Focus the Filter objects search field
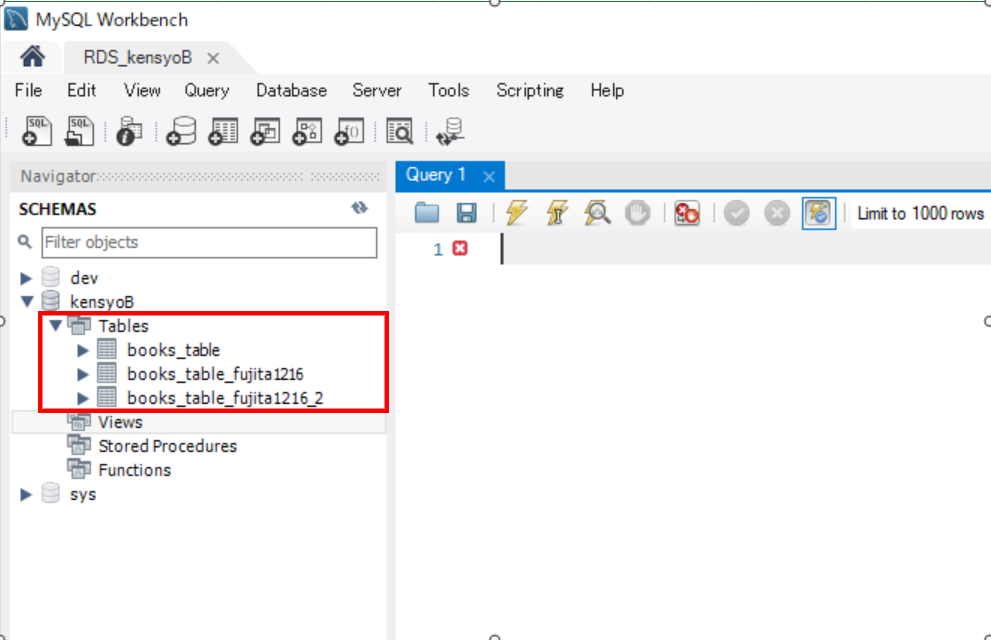991x640 pixels. (209, 242)
